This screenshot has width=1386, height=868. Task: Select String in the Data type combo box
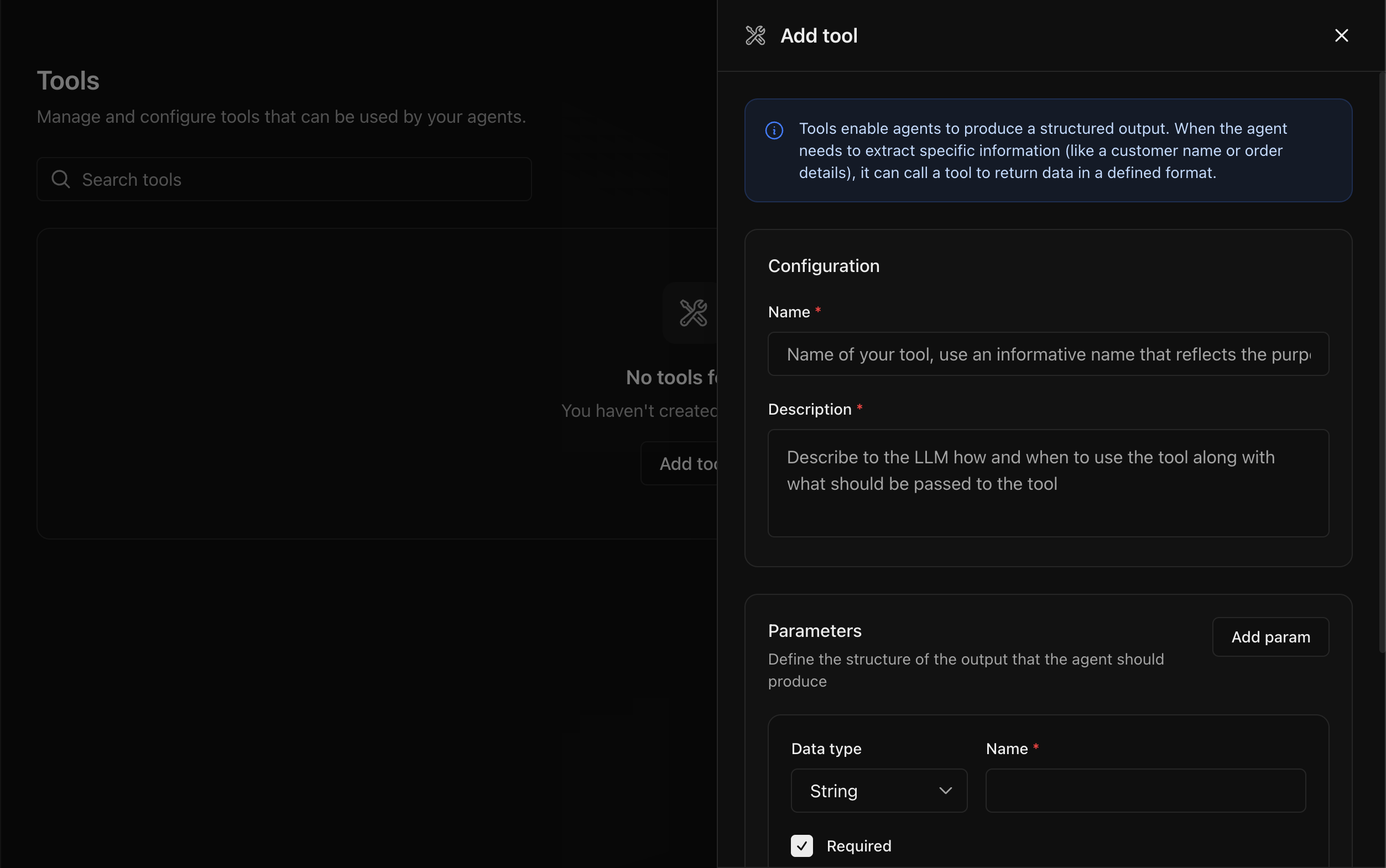pos(878,791)
